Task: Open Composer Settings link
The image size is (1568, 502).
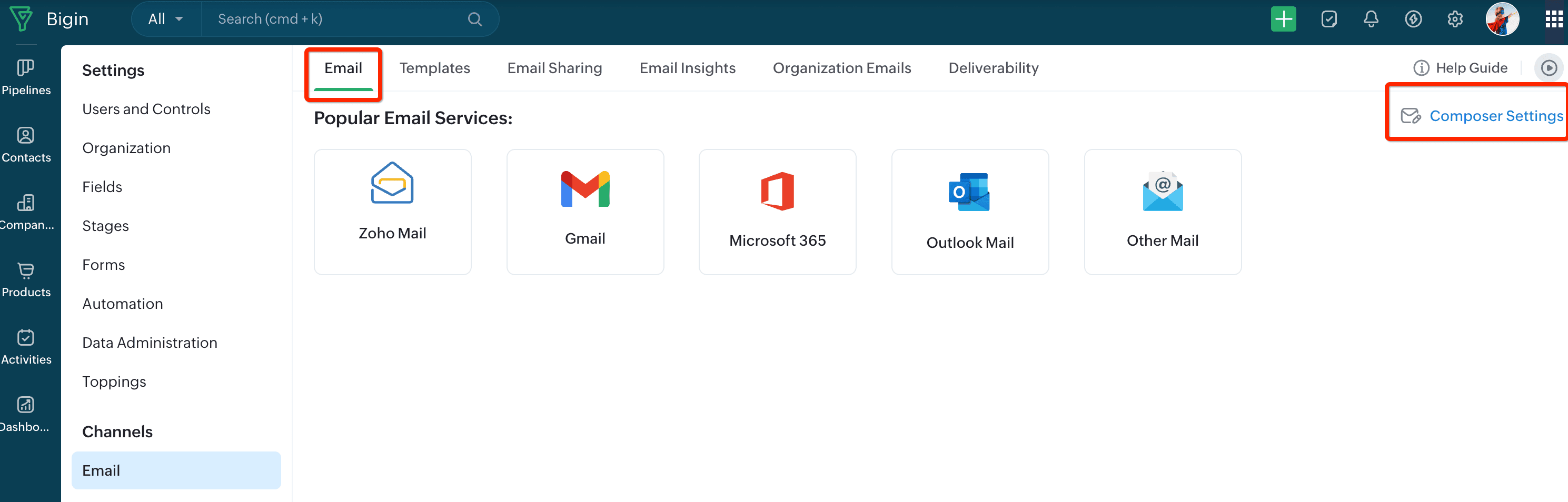Action: (x=1496, y=116)
